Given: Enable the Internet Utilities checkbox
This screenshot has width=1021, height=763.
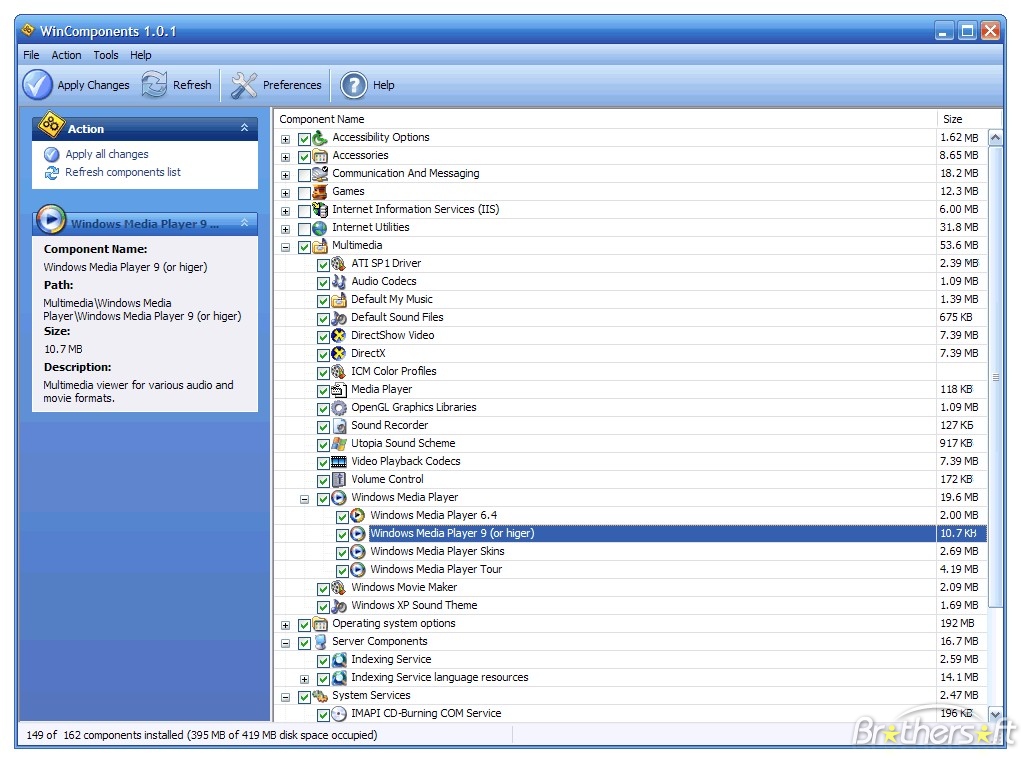Looking at the screenshot, I should pyautogui.click(x=304, y=229).
